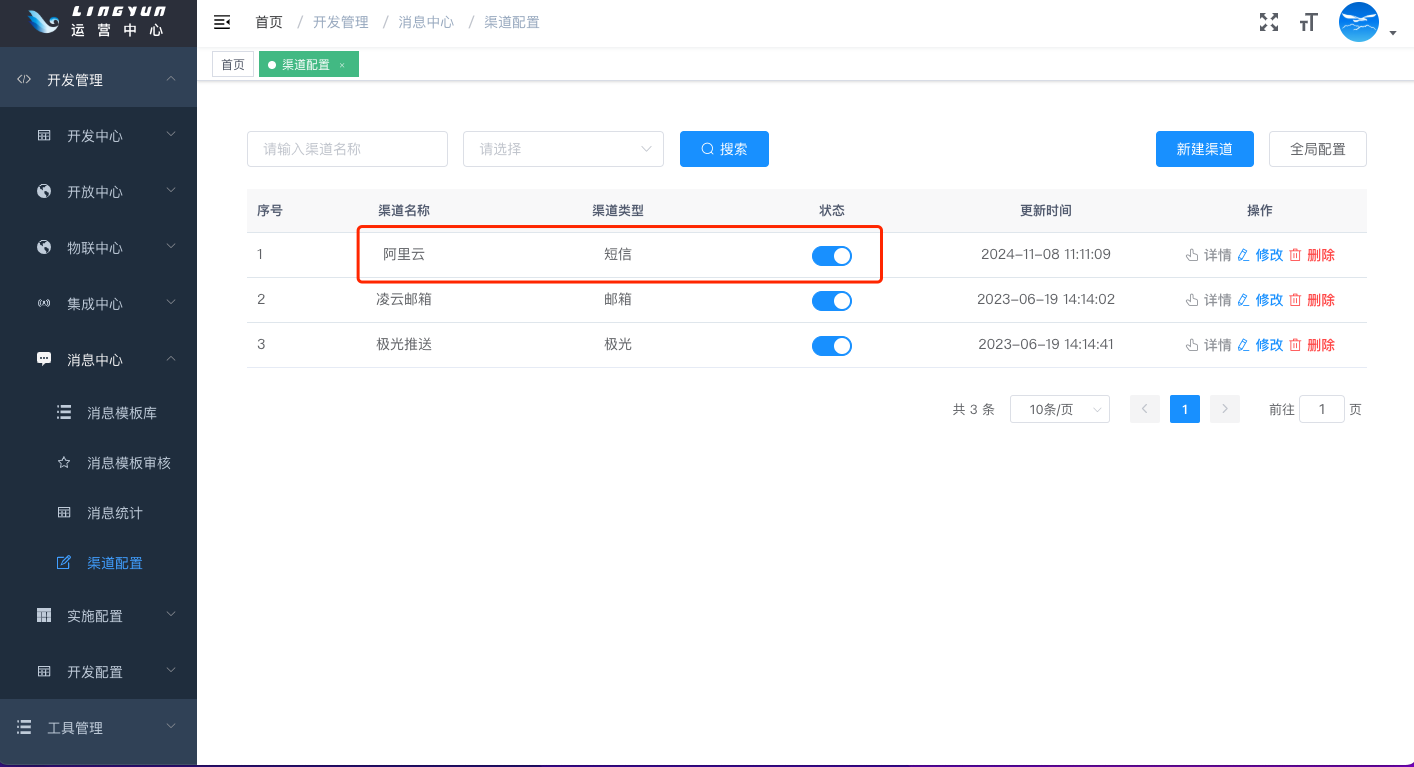This screenshot has width=1414, height=767.
Task: Click the broadcast icon beside 集成中心
Action: (44, 303)
